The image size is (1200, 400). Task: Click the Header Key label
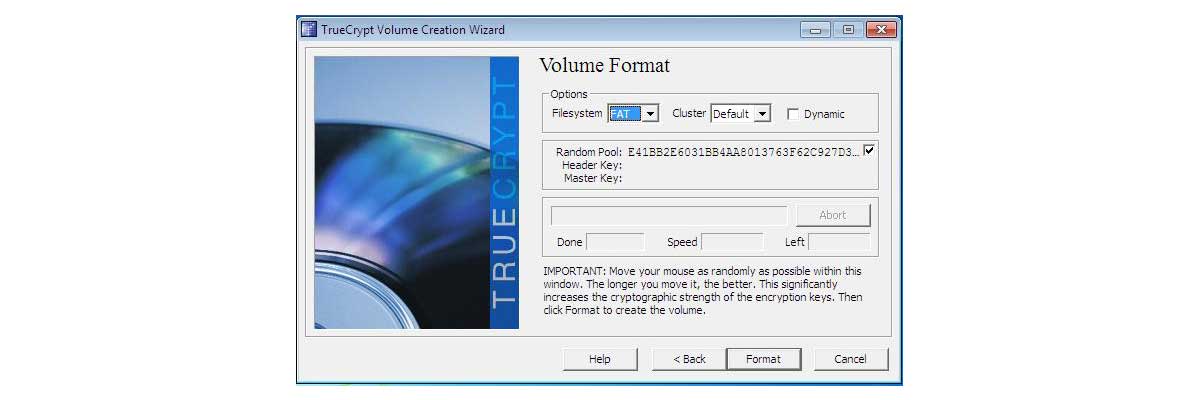pyautogui.click(x=592, y=165)
